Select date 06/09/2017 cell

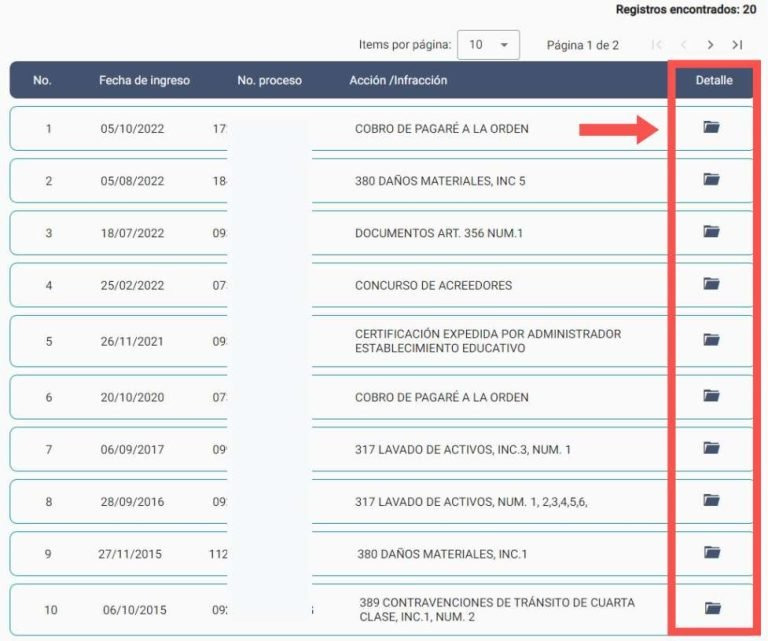coord(132,450)
